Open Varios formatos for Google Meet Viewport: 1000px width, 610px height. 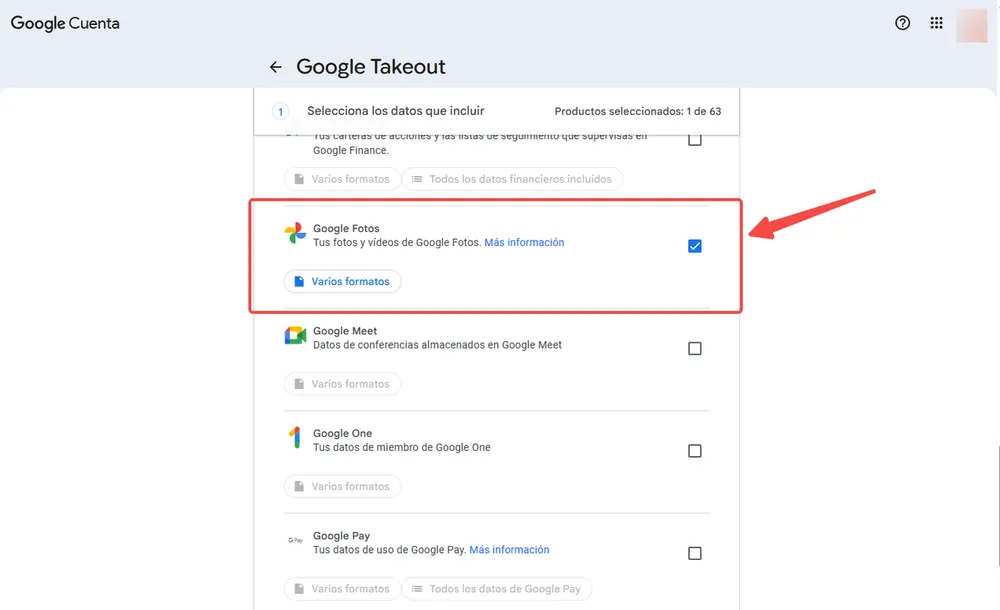[x=342, y=384]
